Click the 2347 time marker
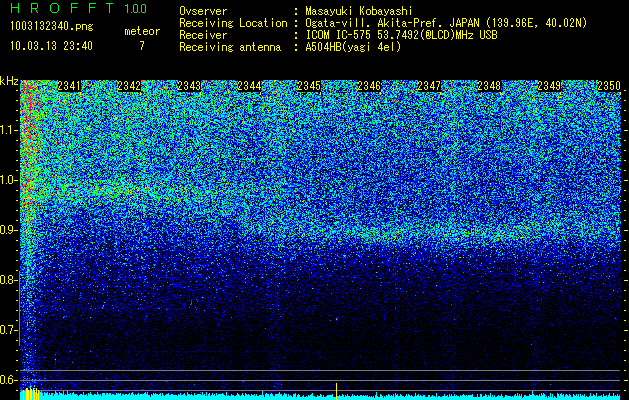Screen dimensions: 629x400 point(429,86)
